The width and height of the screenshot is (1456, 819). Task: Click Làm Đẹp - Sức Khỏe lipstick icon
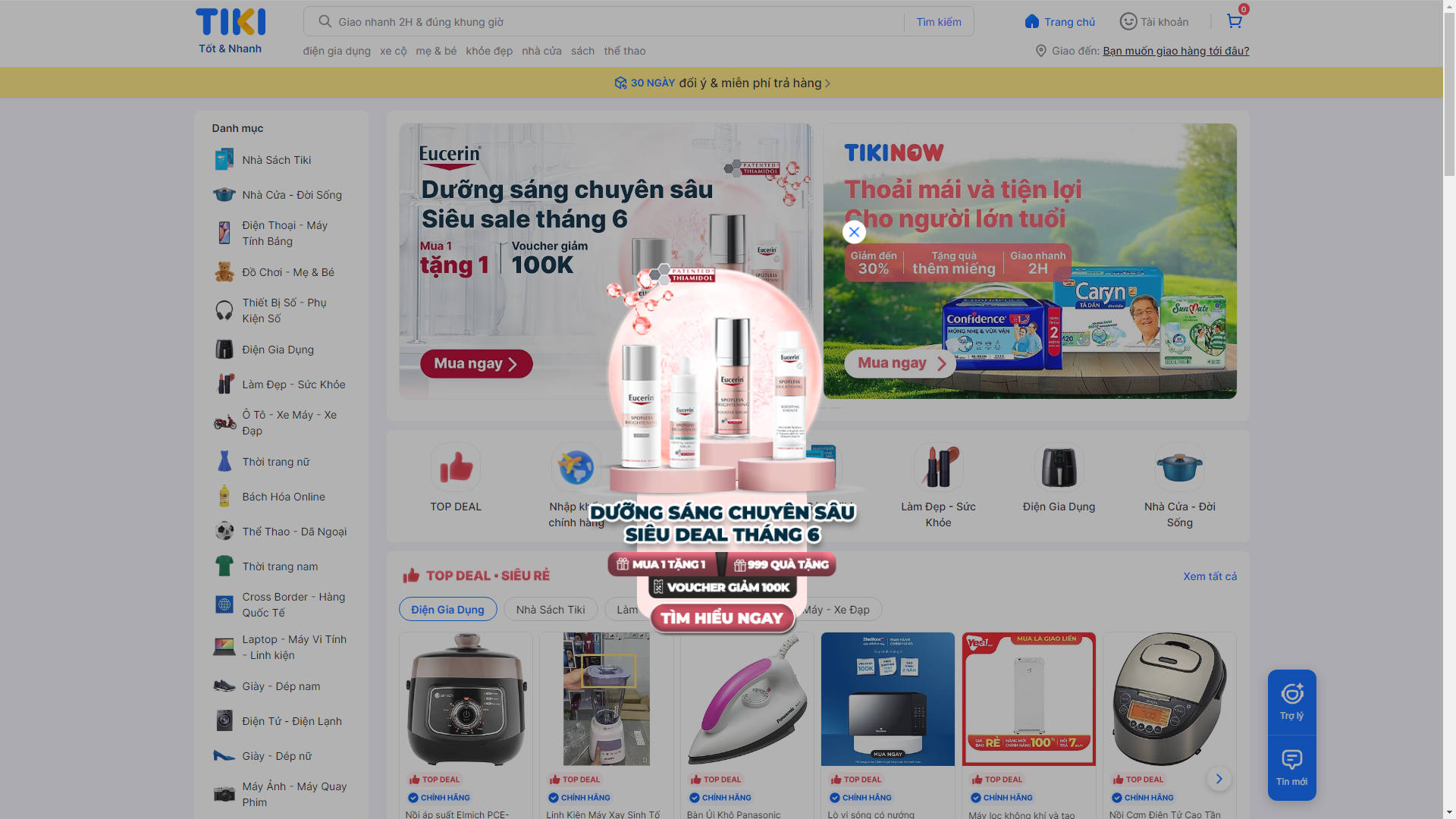click(938, 467)
